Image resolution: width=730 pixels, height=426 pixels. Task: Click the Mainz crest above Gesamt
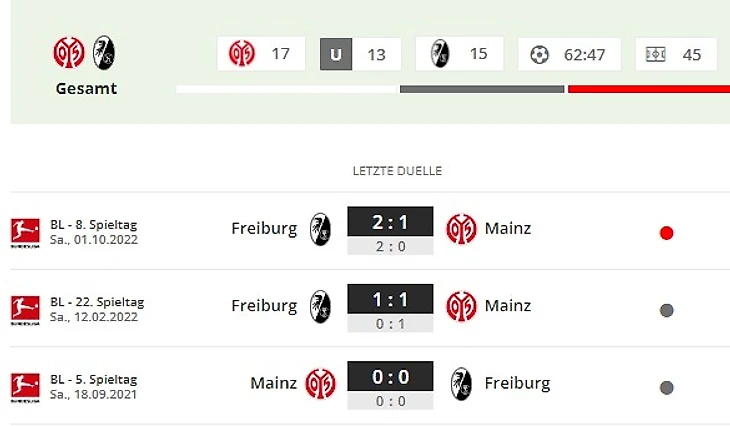pos(69,53)
